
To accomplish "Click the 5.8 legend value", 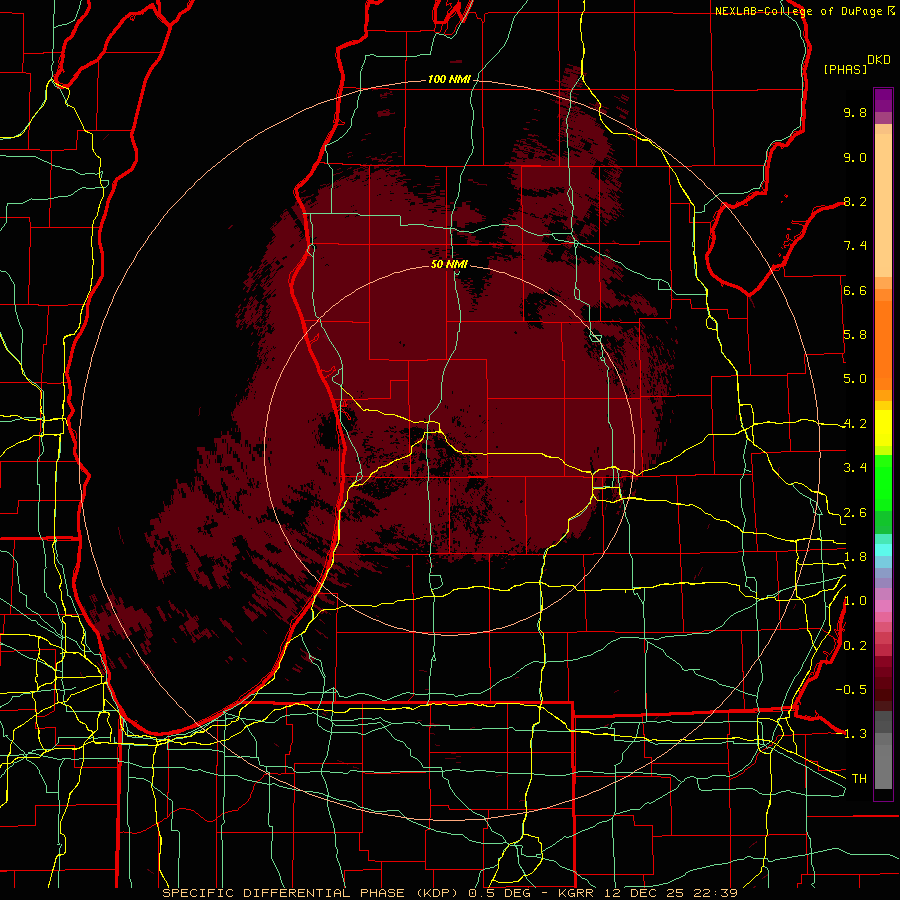I will pyautogui.click(x=855, y=335).
